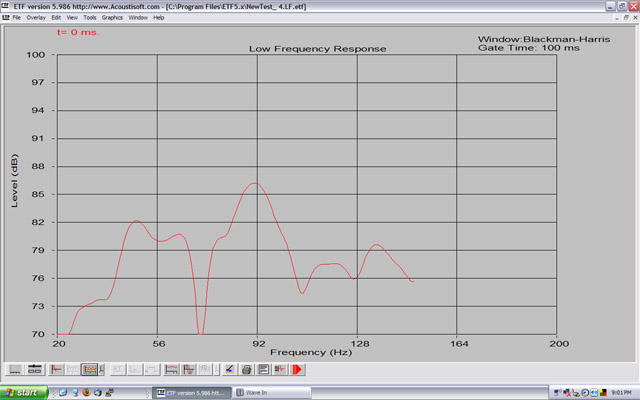Open the Tools menu

[x=89, y=18]
